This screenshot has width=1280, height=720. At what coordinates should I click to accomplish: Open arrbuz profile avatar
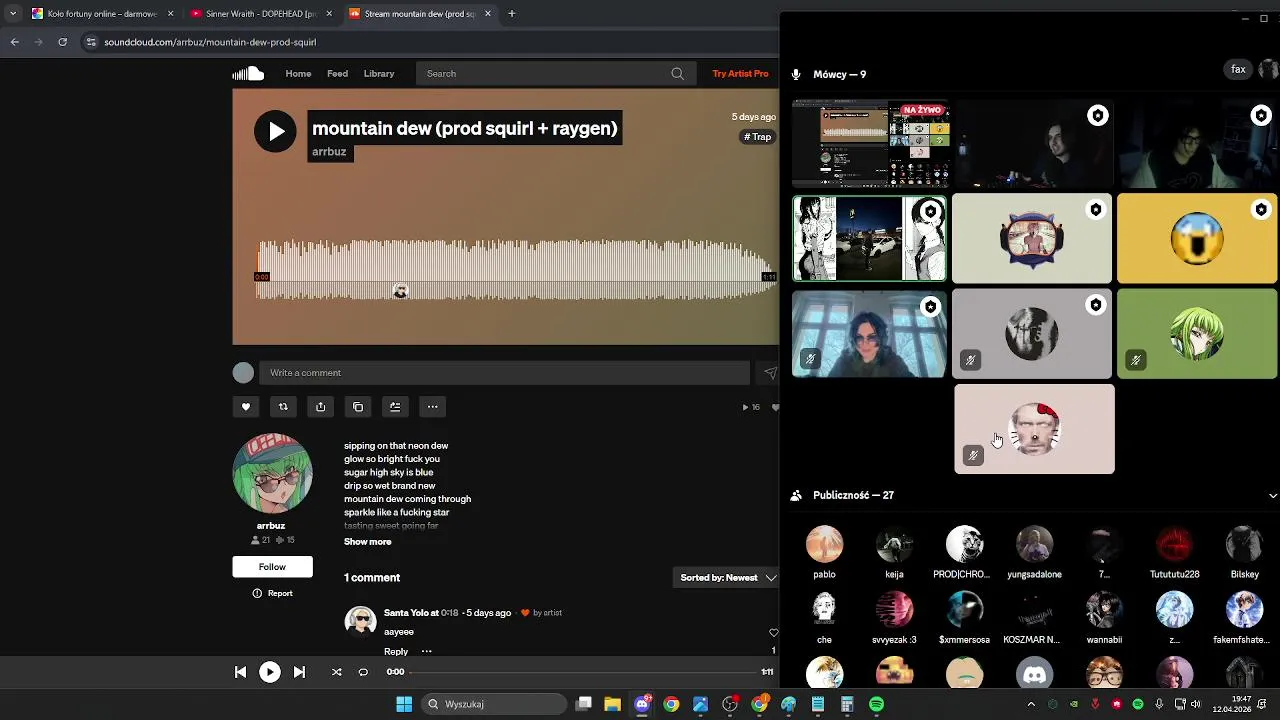(272, 474)
